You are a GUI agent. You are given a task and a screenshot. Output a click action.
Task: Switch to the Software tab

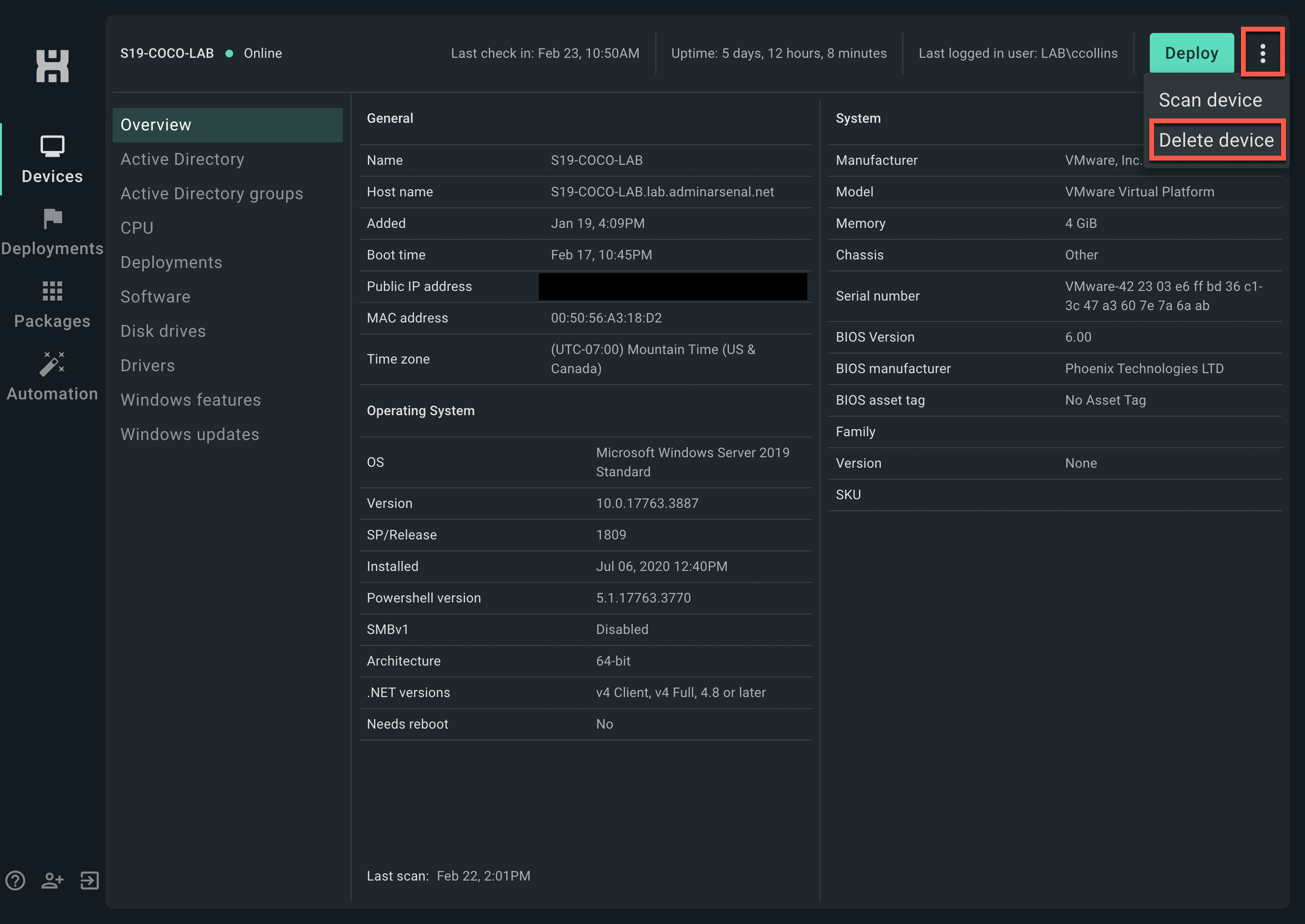pyautogui.click(x=155, y=296)
